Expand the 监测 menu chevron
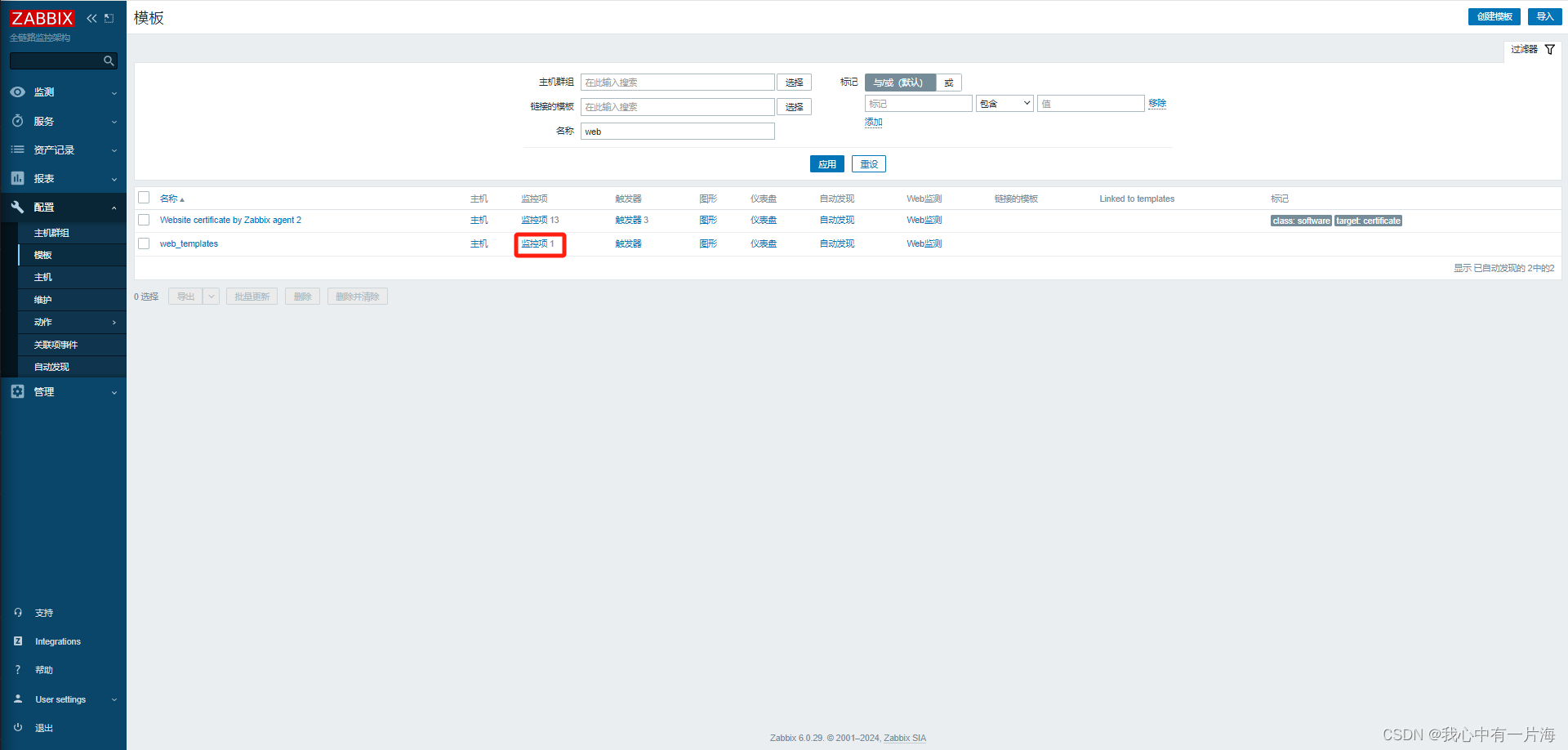The width and height of the screenshot is (1568, 750). tap(114, 93)
